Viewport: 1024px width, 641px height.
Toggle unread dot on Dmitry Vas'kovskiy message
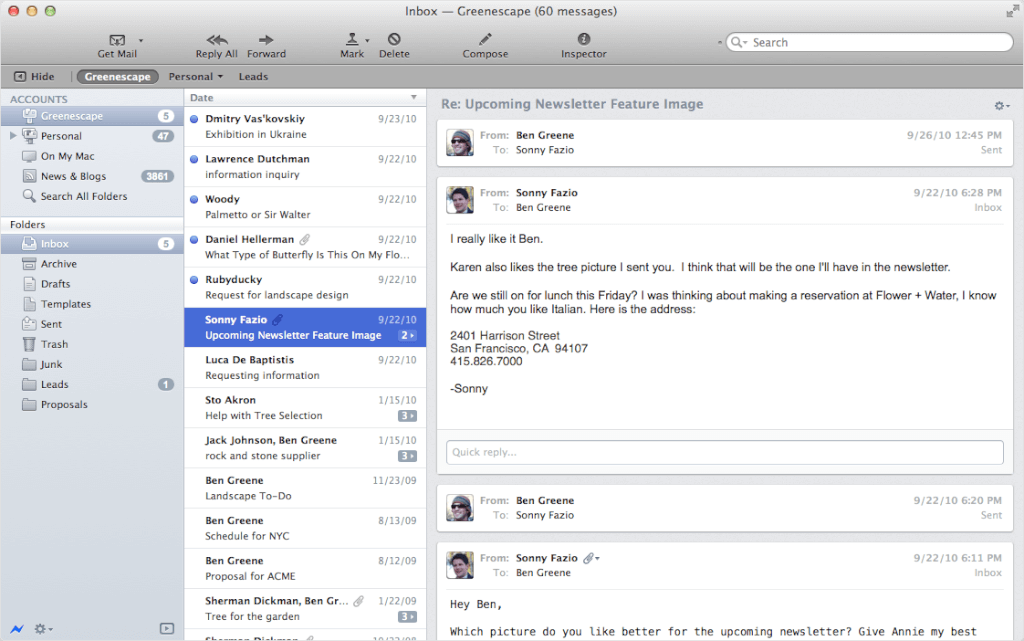point(194,119)
